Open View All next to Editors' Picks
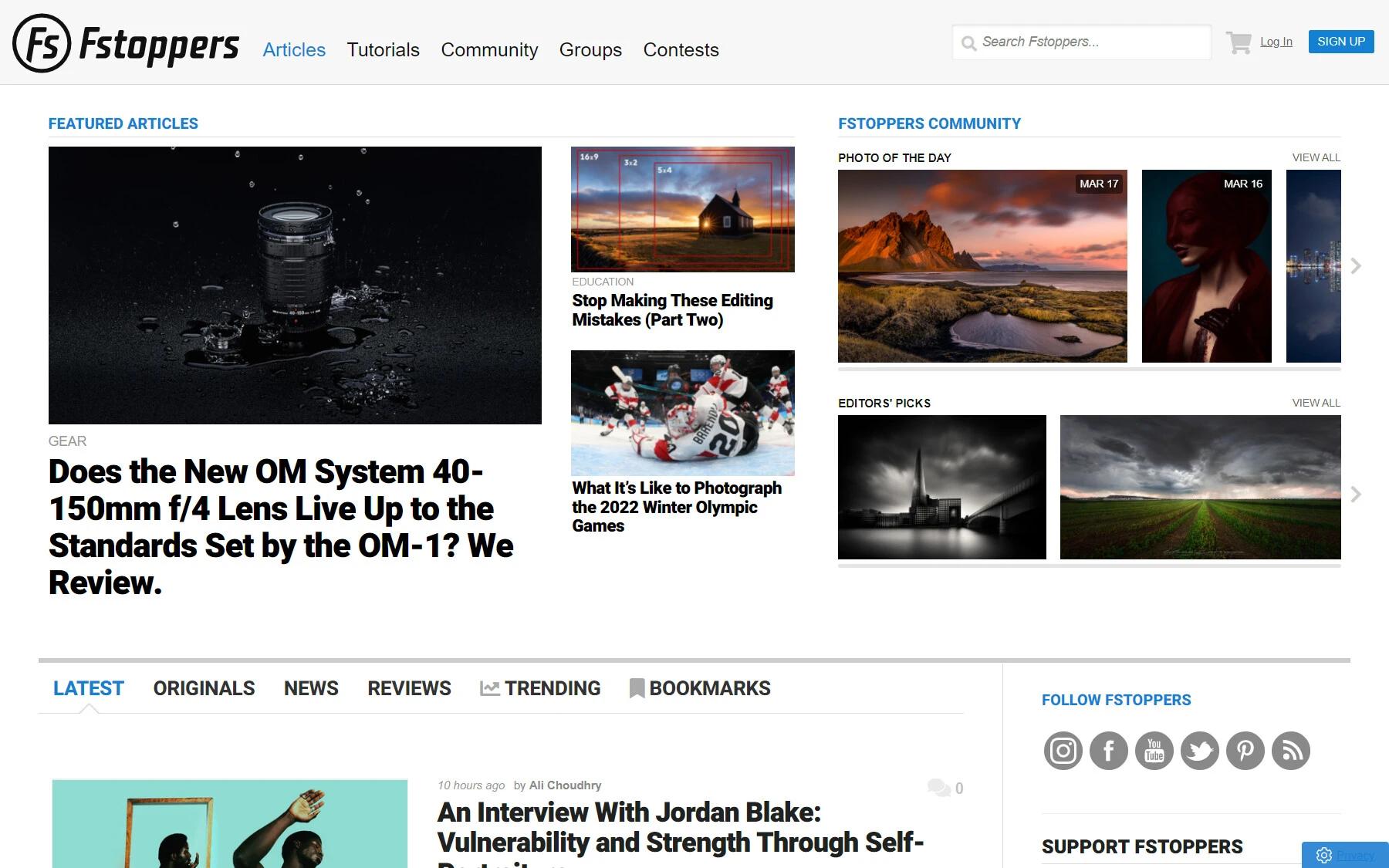This screenshot has width=1389, height=868. (1315, 403)
